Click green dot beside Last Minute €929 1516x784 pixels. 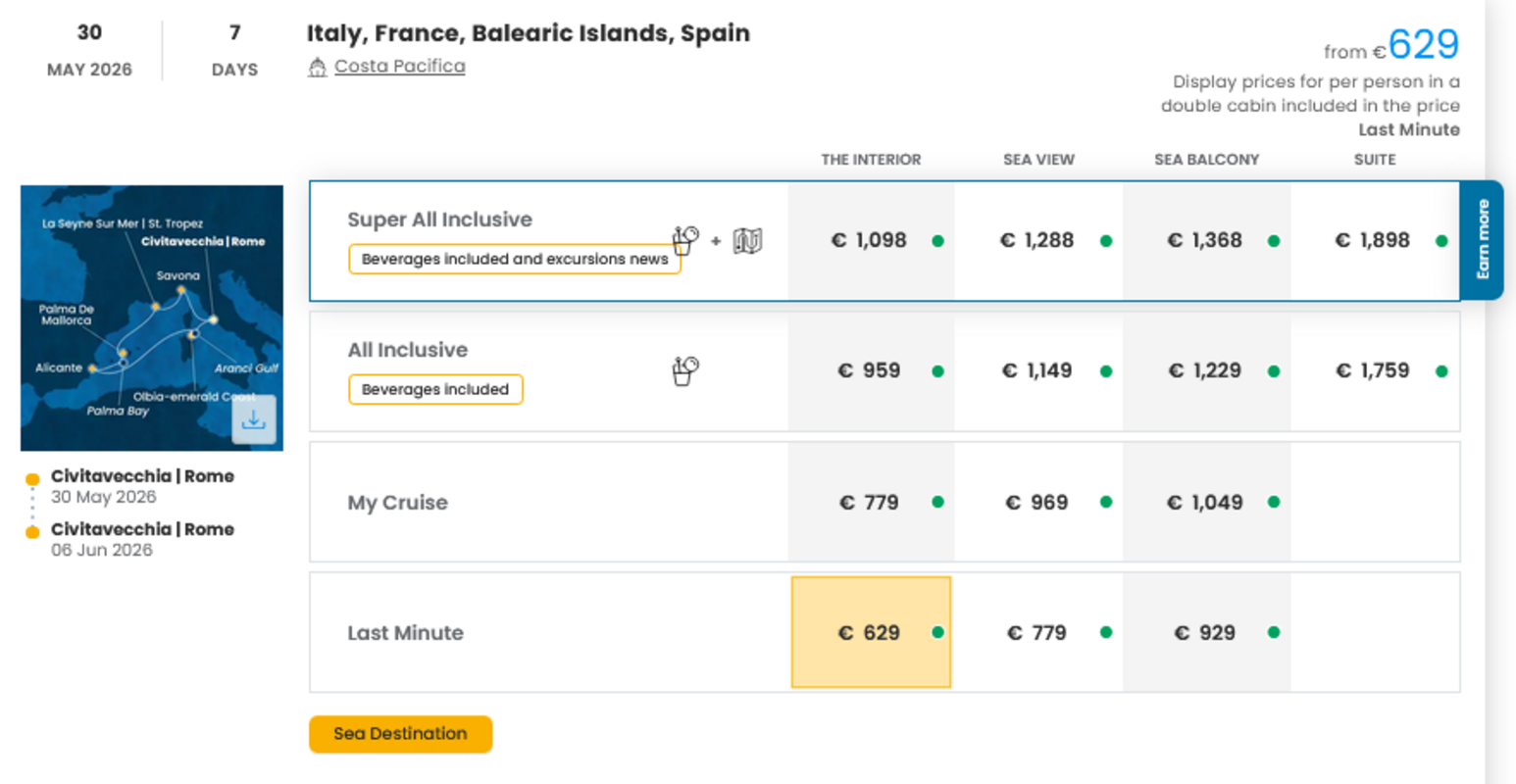pyautogui.click(x=1274, y=633)
